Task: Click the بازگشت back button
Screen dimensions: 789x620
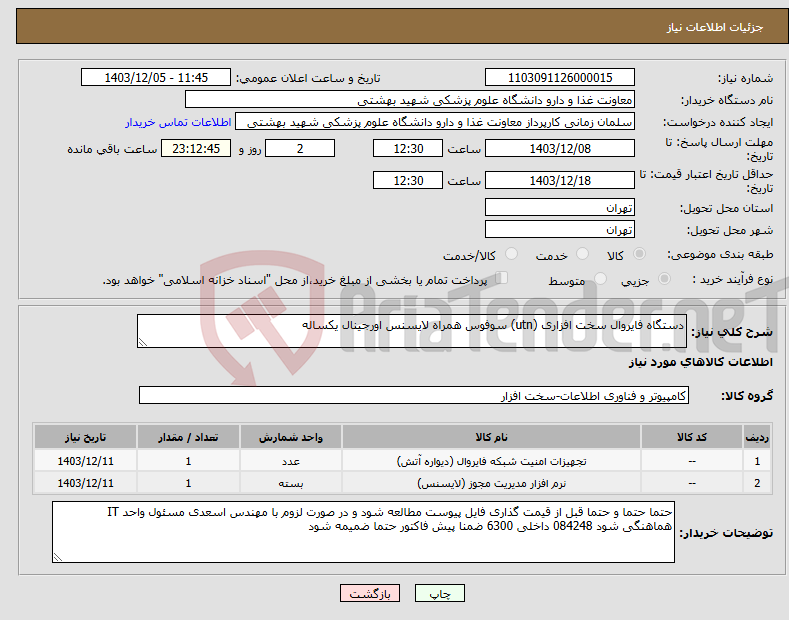Action: click(x=370, y=593)
